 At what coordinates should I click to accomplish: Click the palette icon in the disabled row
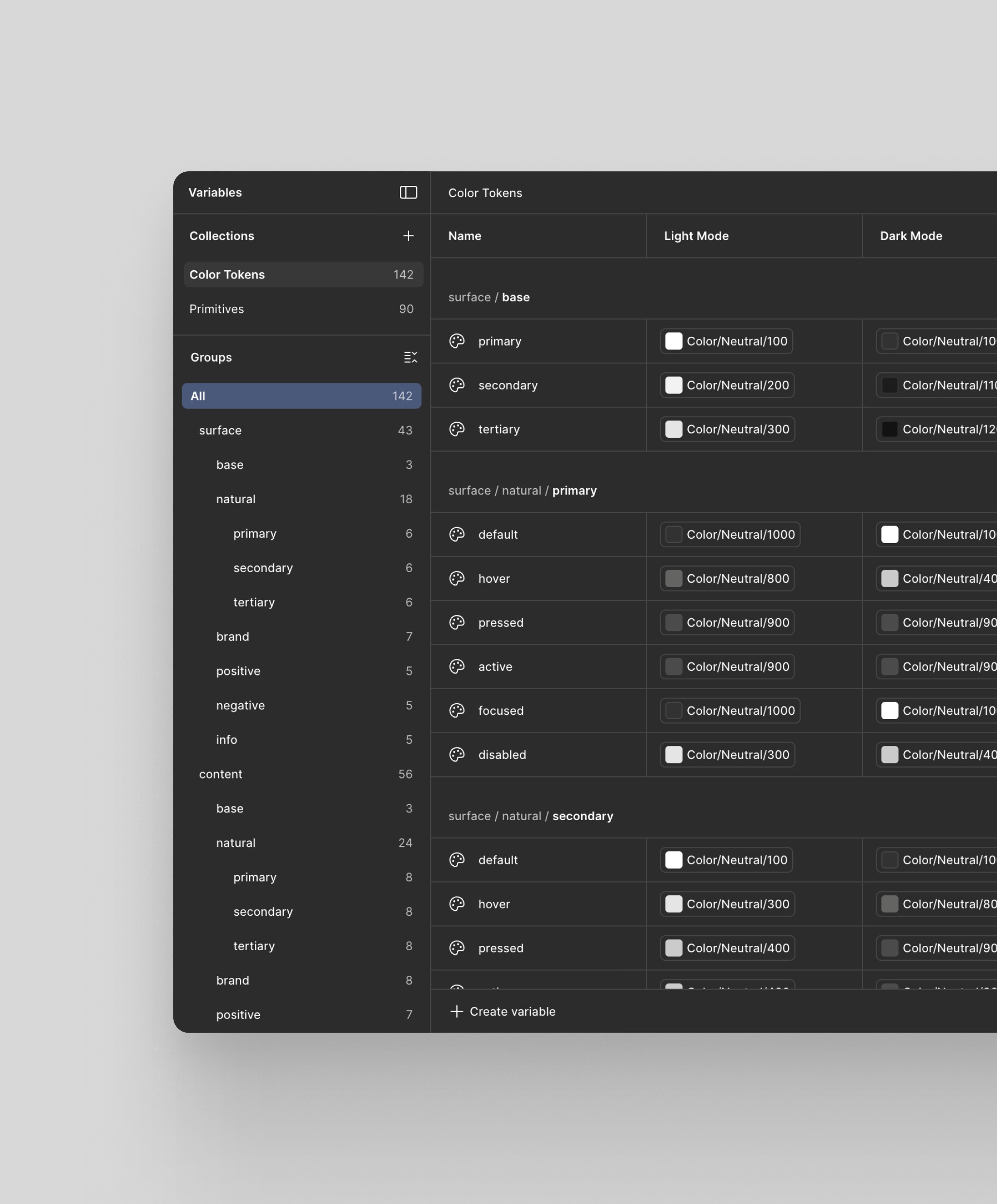pyautogui.click(x=457, y=754)
